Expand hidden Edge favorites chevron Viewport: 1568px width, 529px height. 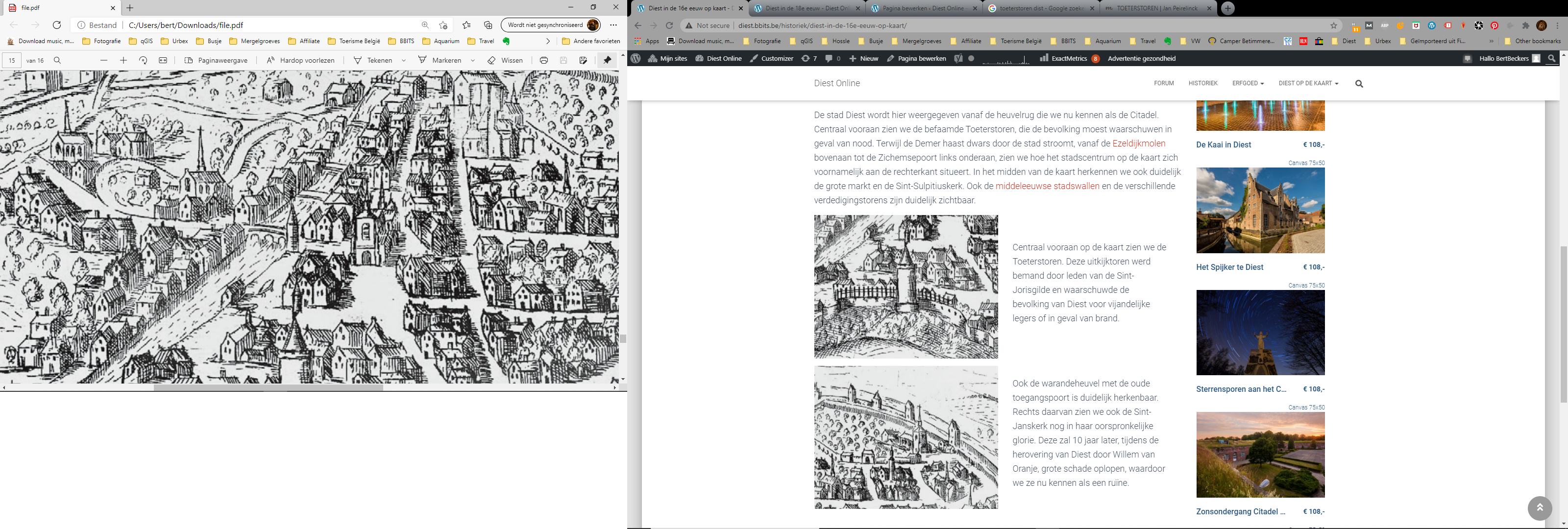click(x=548, y=42)
